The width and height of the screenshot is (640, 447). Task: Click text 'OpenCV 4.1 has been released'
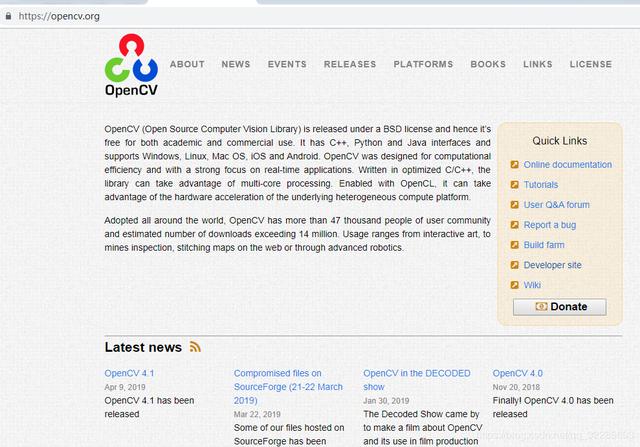[149, 407]
